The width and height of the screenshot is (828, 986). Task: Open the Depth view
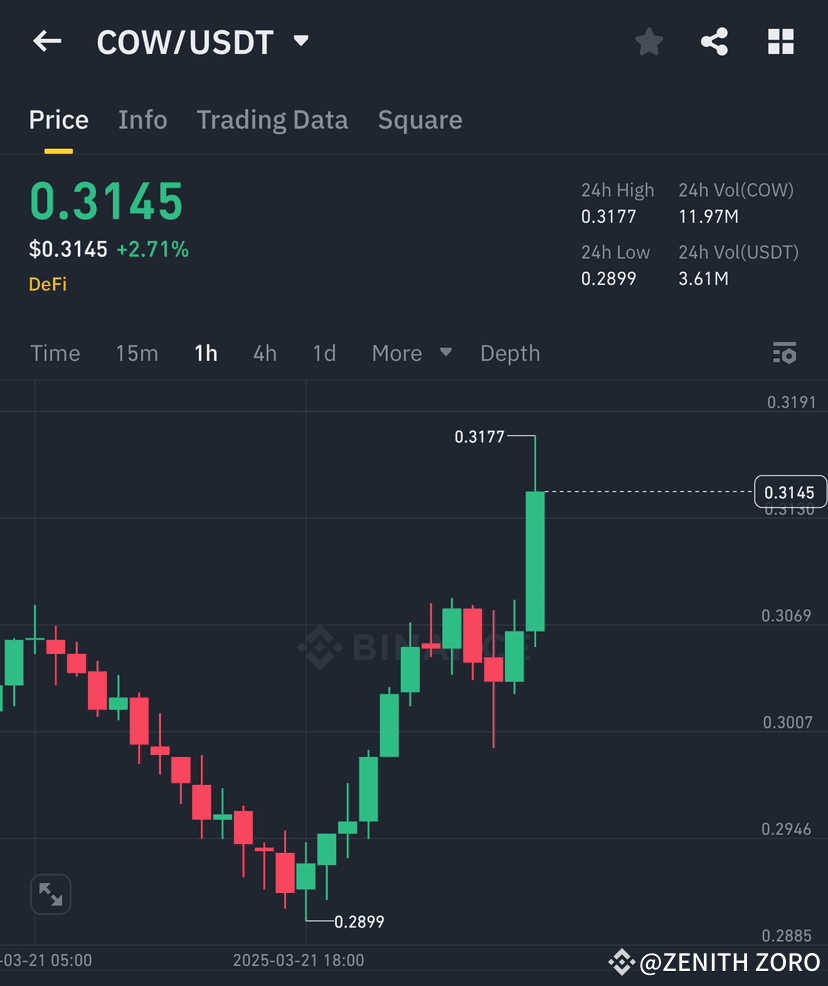point(510,353)
